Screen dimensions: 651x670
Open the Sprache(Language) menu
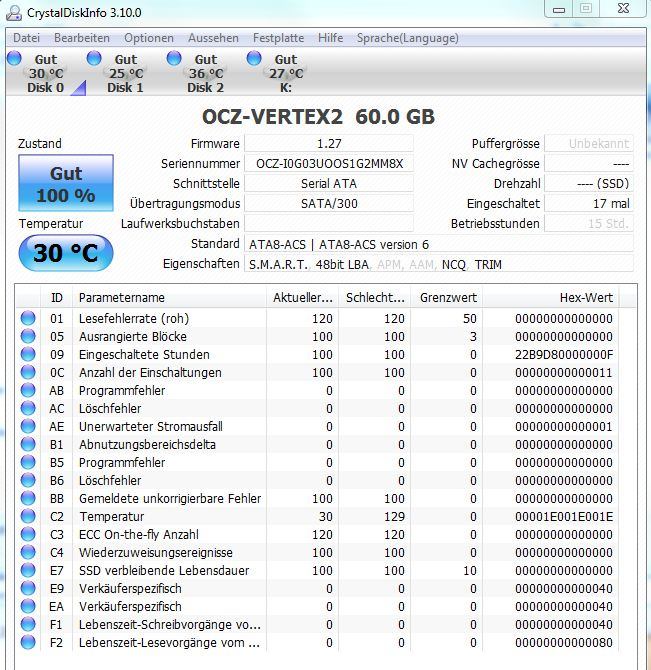pyautogui.click(x=408, y=38)
